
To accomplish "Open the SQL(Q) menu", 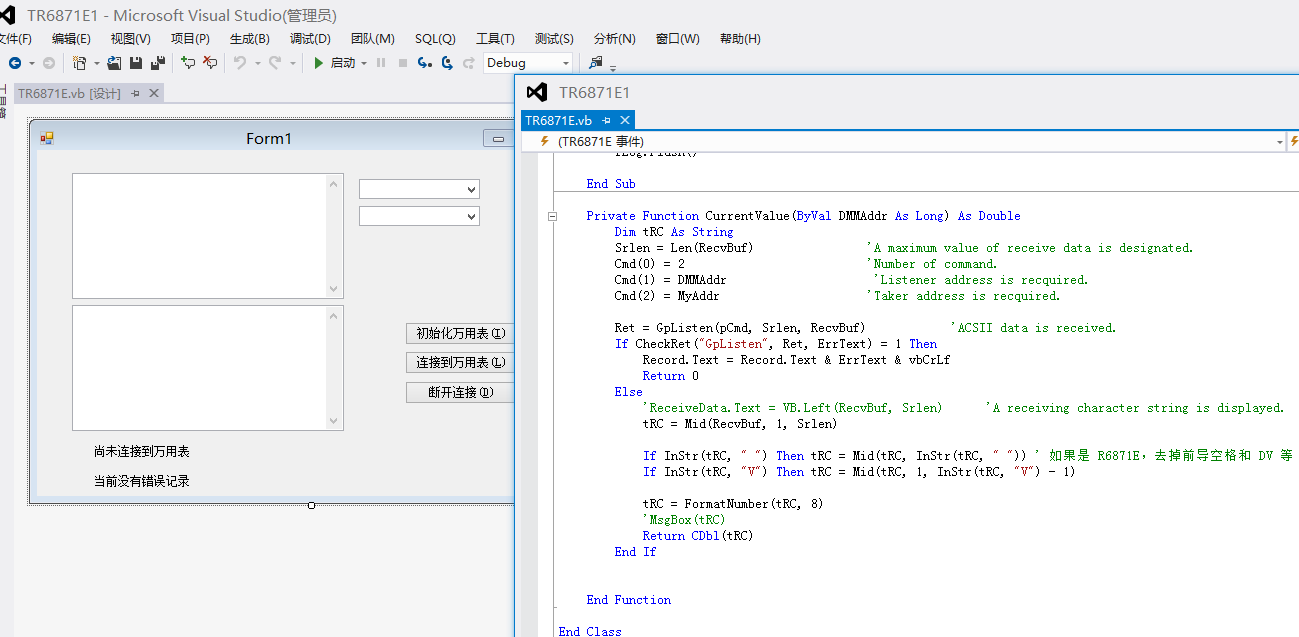I will (435, 39).
